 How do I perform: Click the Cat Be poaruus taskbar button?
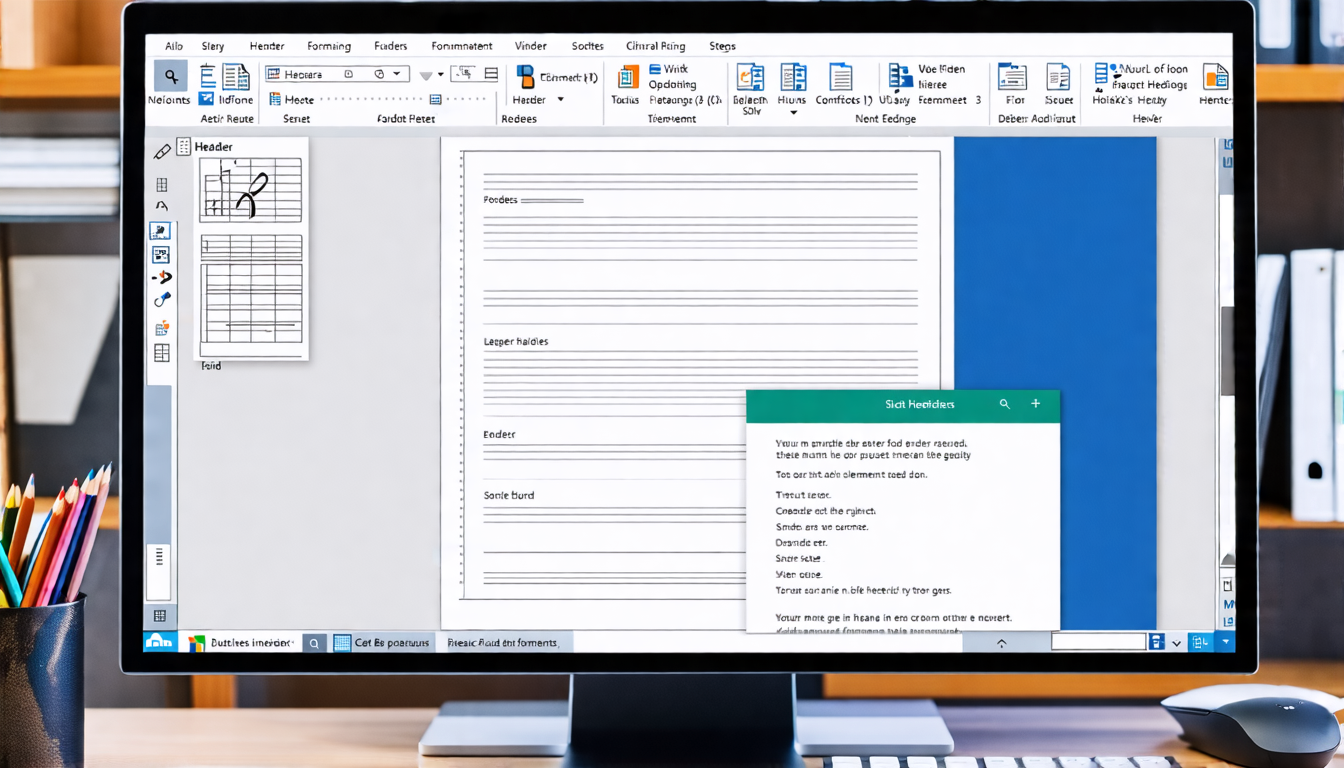coord(382,643)
